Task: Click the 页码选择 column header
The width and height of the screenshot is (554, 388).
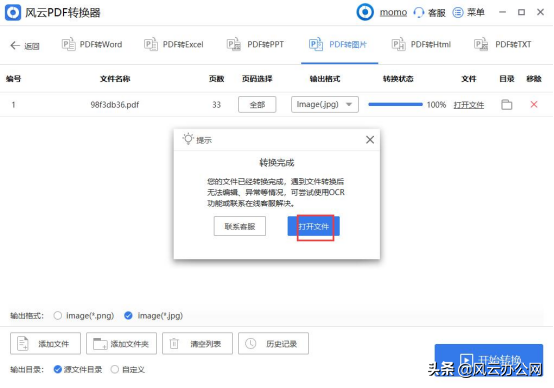Action: click(257, 79)
